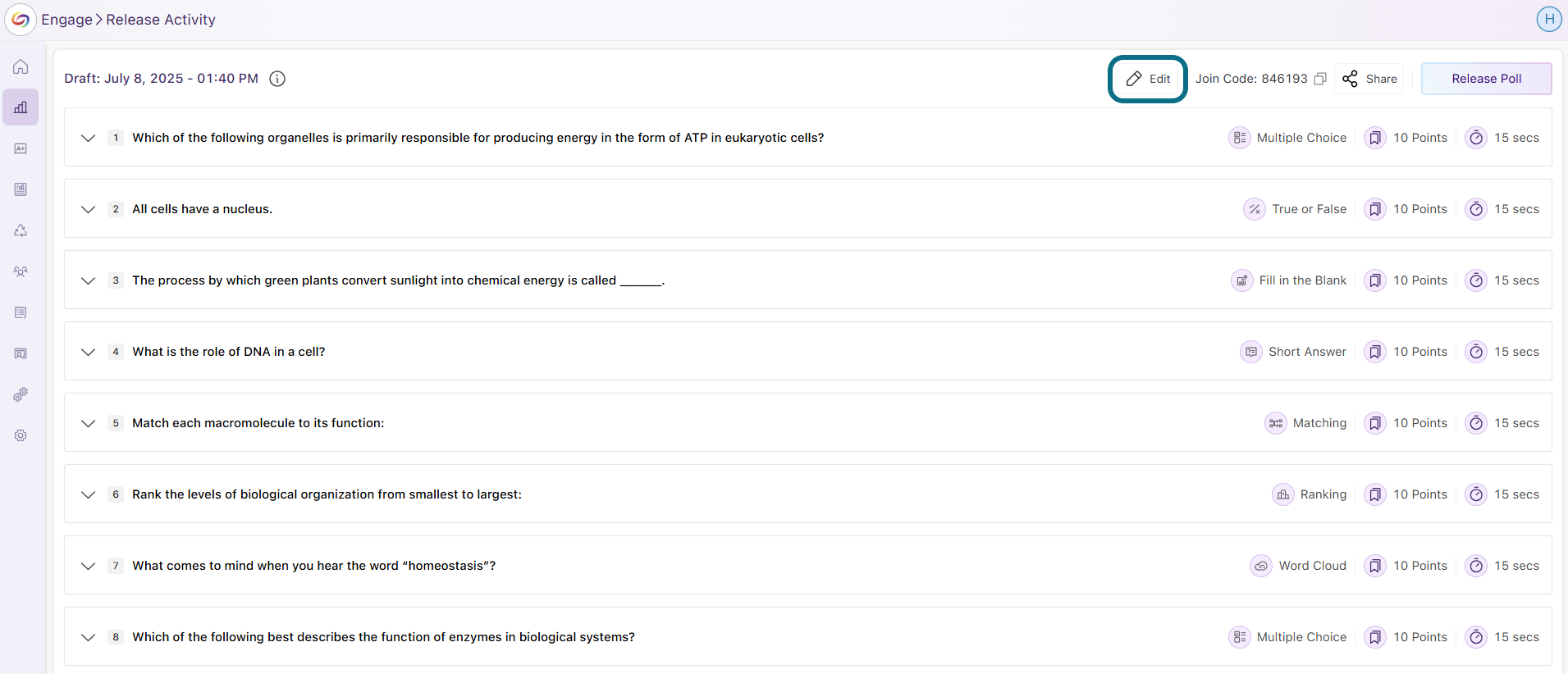Open the image slide sidebar icon
Screen dimensions: 1568x674
pyautogui.click(x=21, y=148)
